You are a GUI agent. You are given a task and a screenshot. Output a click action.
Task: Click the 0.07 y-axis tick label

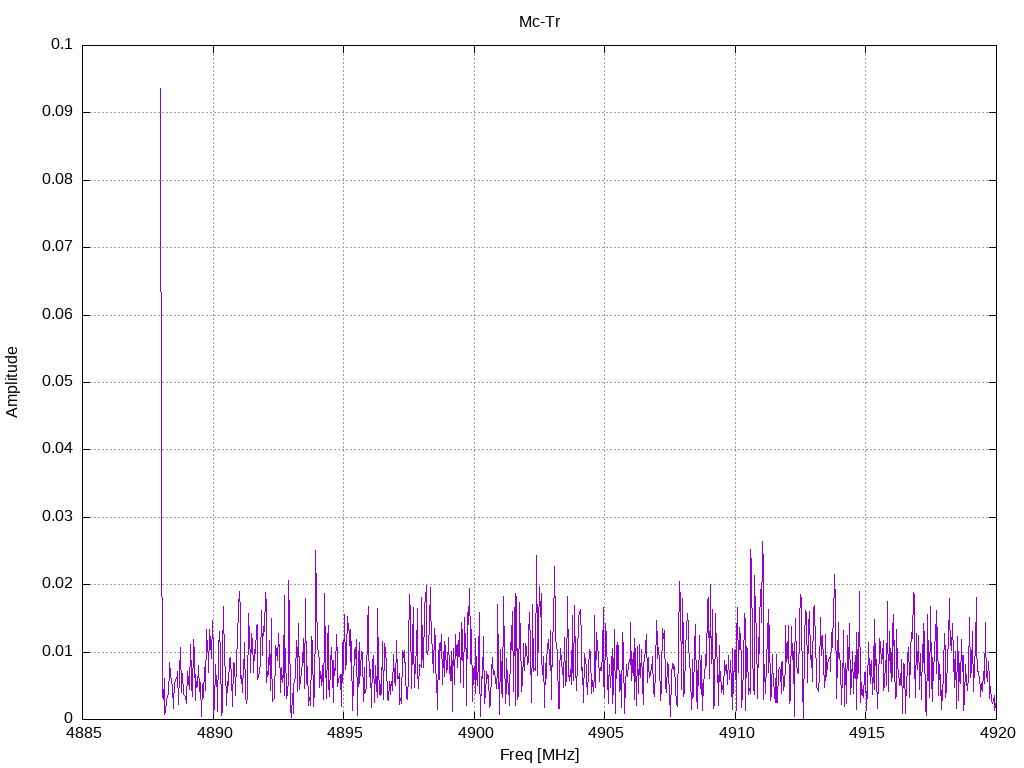coord(57,247)
